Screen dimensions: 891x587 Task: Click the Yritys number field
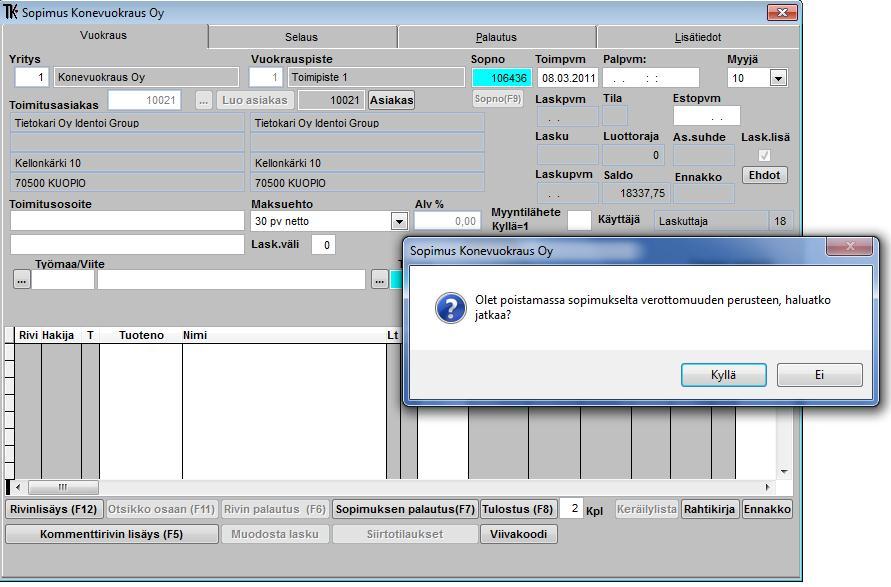32,77
